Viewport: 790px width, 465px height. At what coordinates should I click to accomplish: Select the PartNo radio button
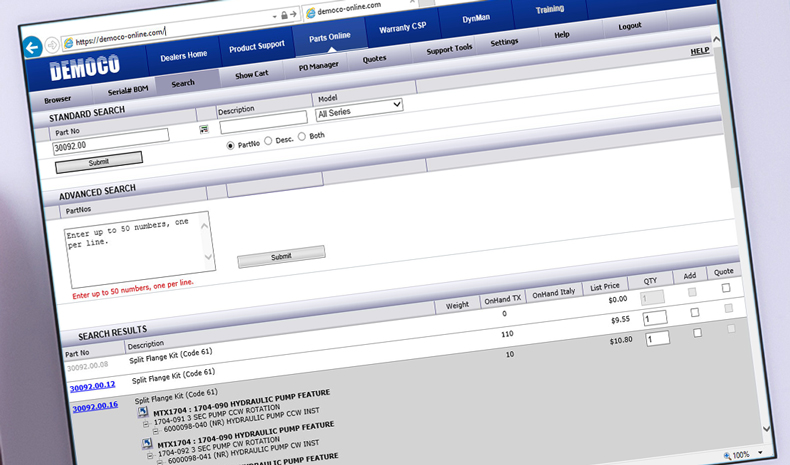231,145
